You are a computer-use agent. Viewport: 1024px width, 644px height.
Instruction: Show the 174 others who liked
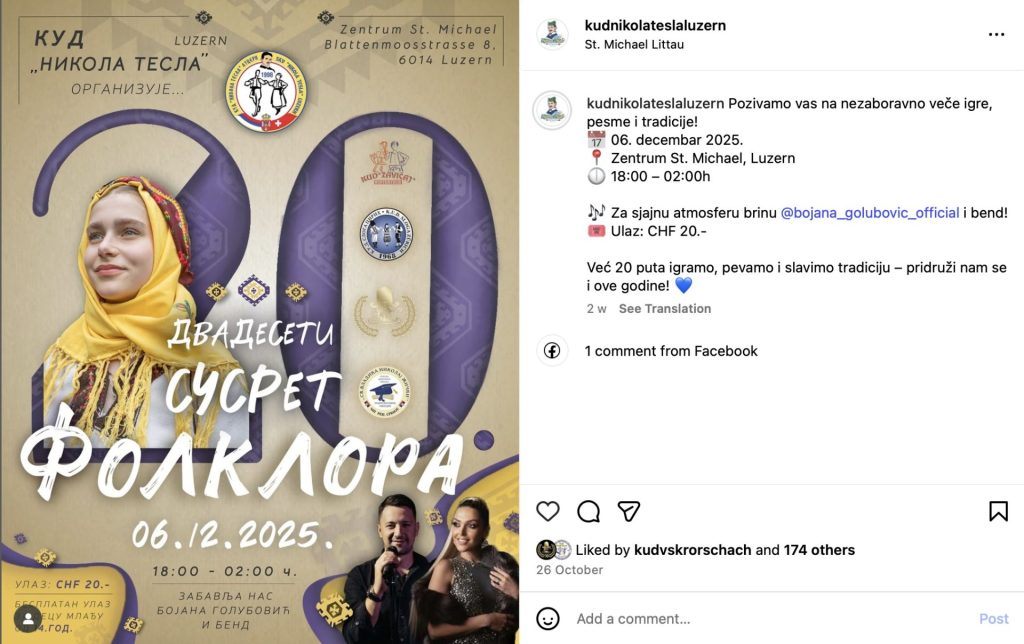(819, 550)
